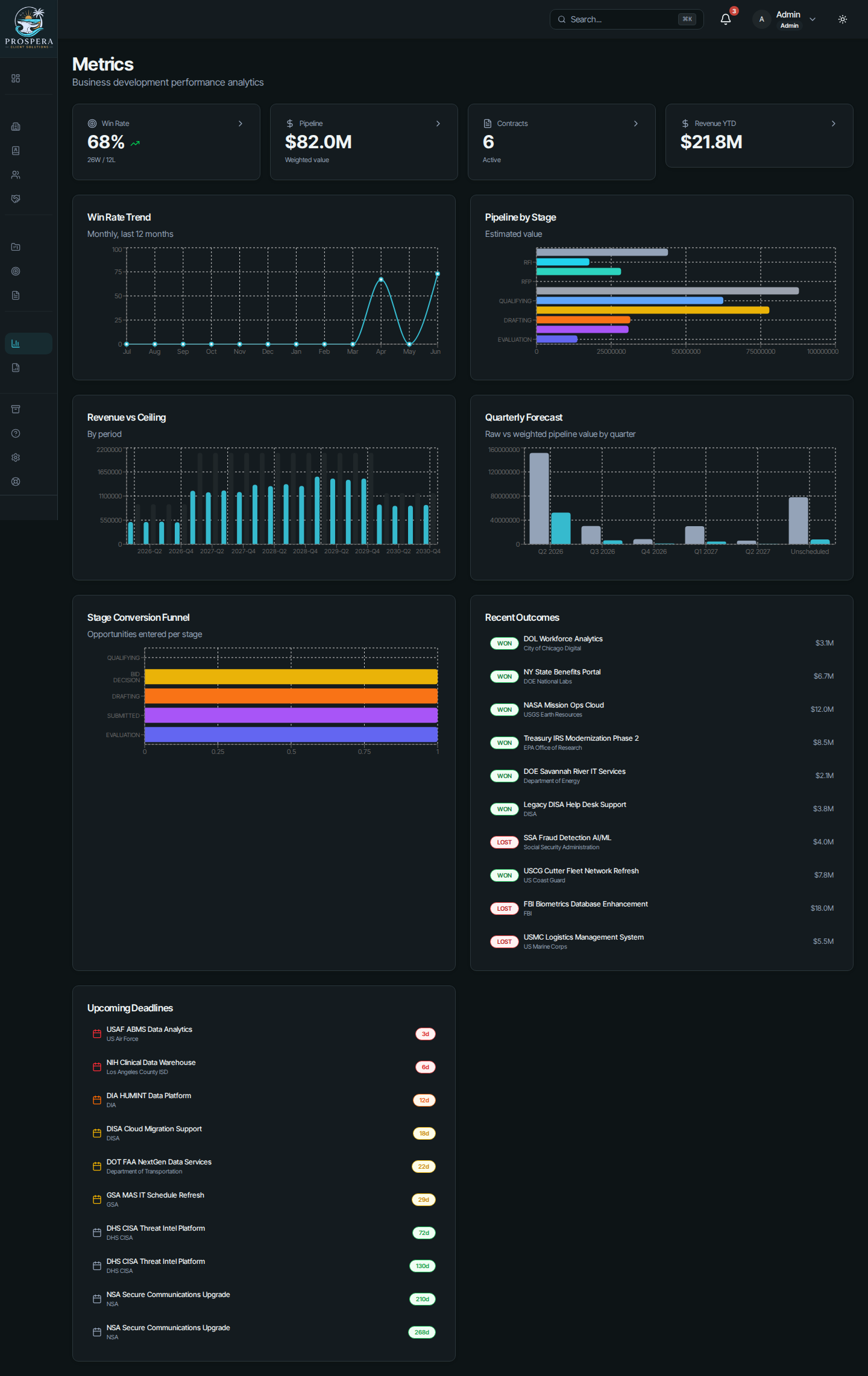Click the dollar icon on Revenue YTD card
Viewport: 868px width, 1376px height.
[x=685, y=124]
